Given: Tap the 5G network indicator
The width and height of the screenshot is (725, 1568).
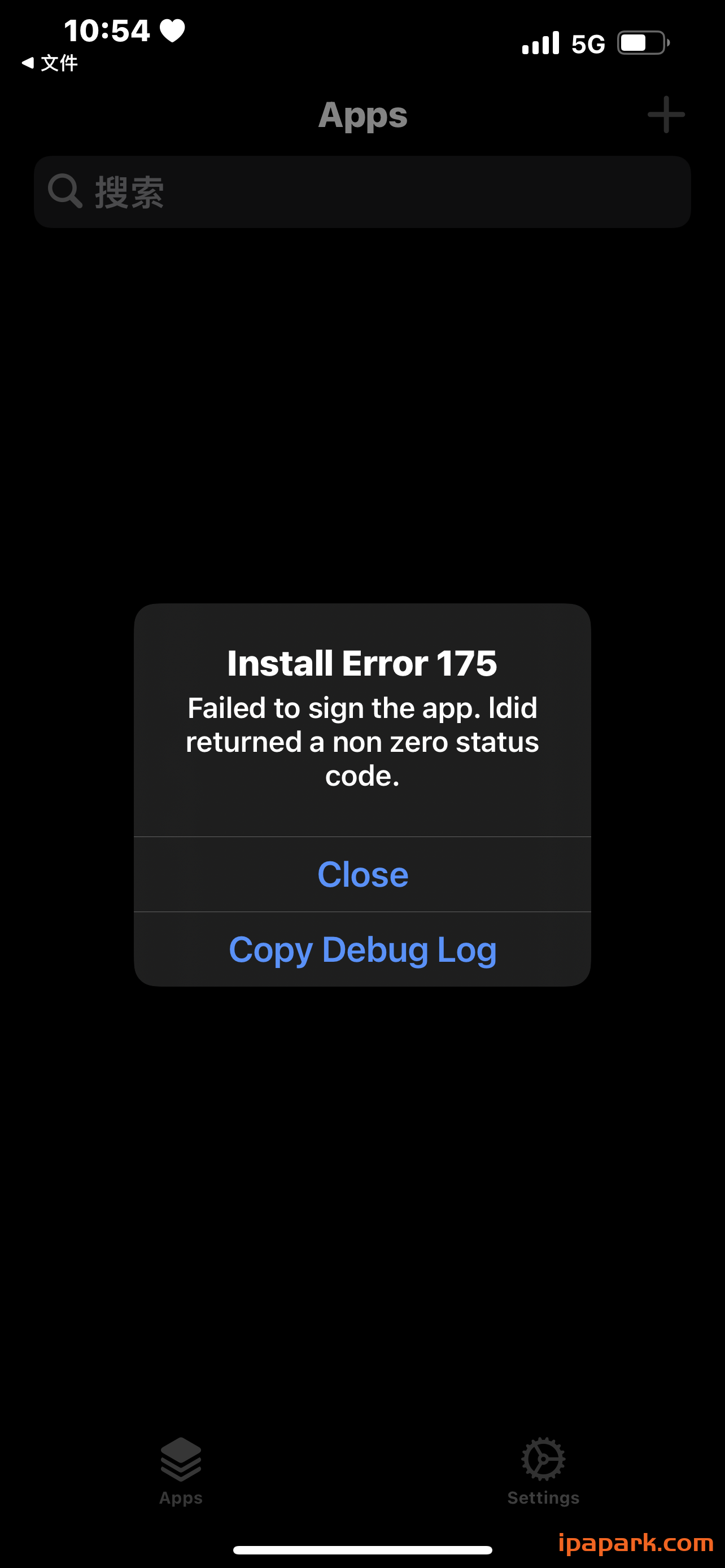Looking at the screenshot, I should 588,44.
